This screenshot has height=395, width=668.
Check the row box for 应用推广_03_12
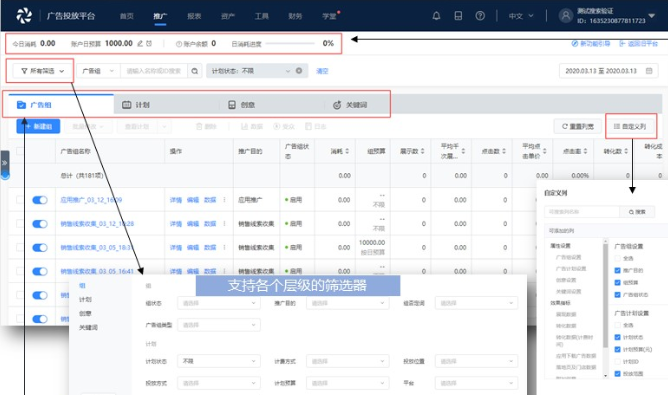[20, 199]
